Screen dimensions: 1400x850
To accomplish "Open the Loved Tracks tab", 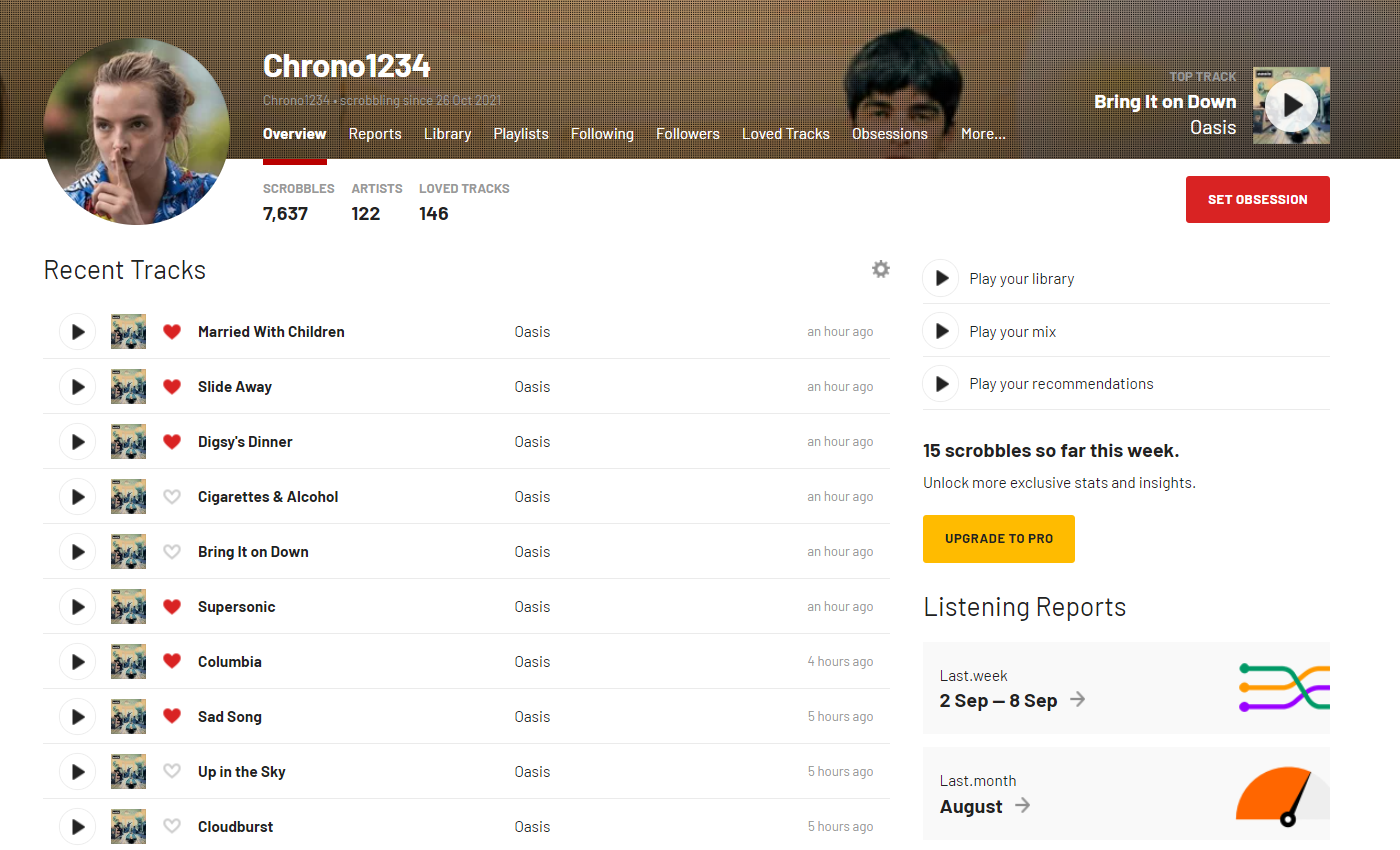I will click(786, 134).
